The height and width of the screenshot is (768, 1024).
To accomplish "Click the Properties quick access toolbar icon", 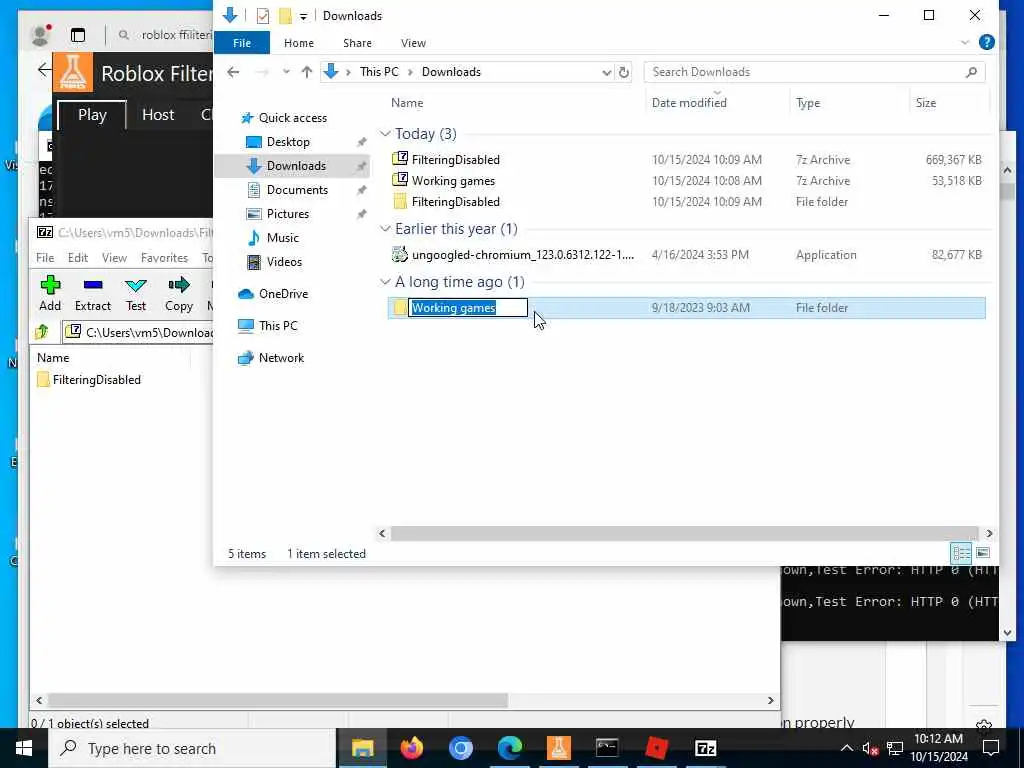I will [263, 16].
